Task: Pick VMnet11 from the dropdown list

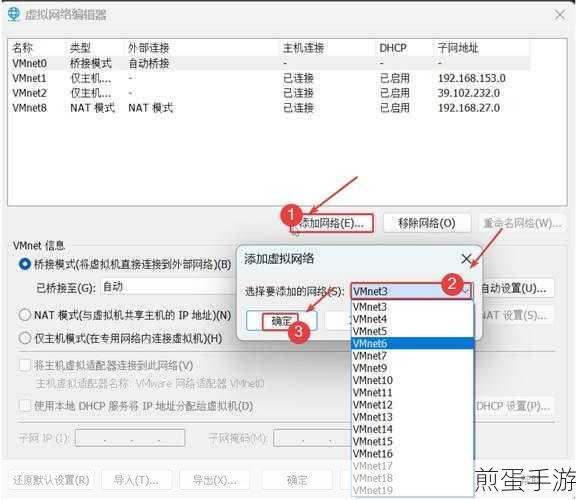Action: [x=412, y=392]
